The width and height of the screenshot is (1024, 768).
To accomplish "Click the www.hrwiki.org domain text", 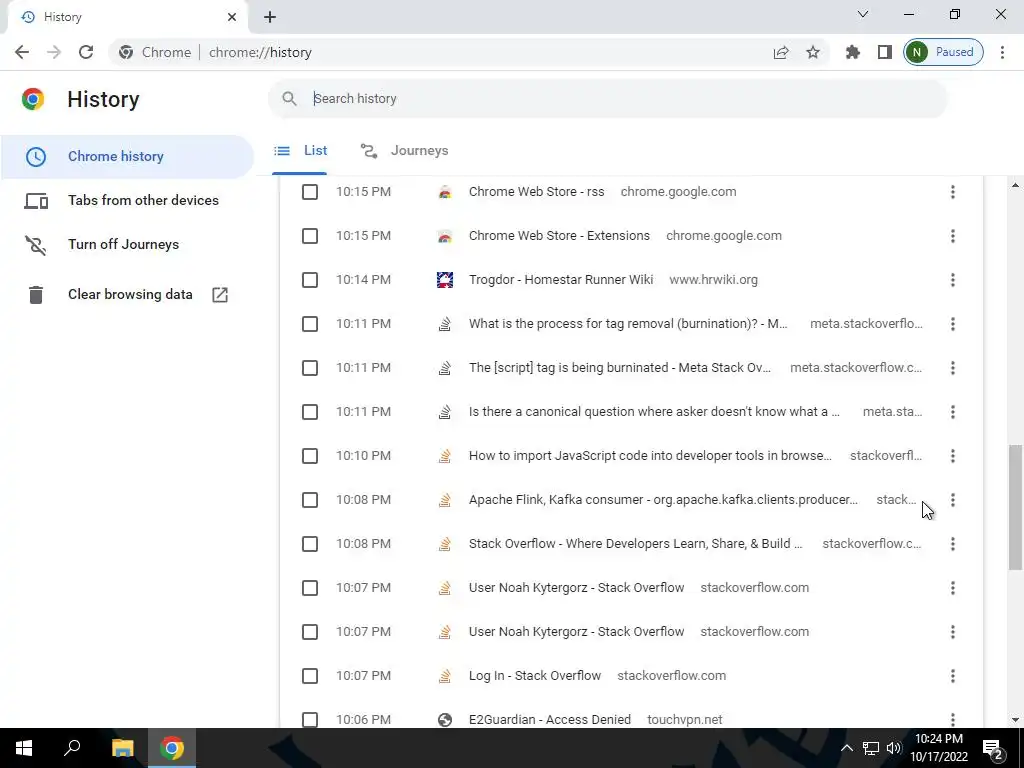I will point(713,280).
